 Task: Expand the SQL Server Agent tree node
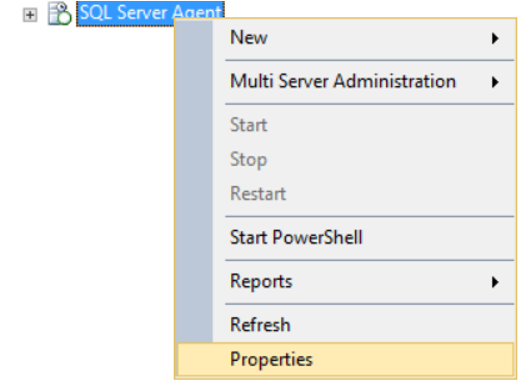coord(30,14)
